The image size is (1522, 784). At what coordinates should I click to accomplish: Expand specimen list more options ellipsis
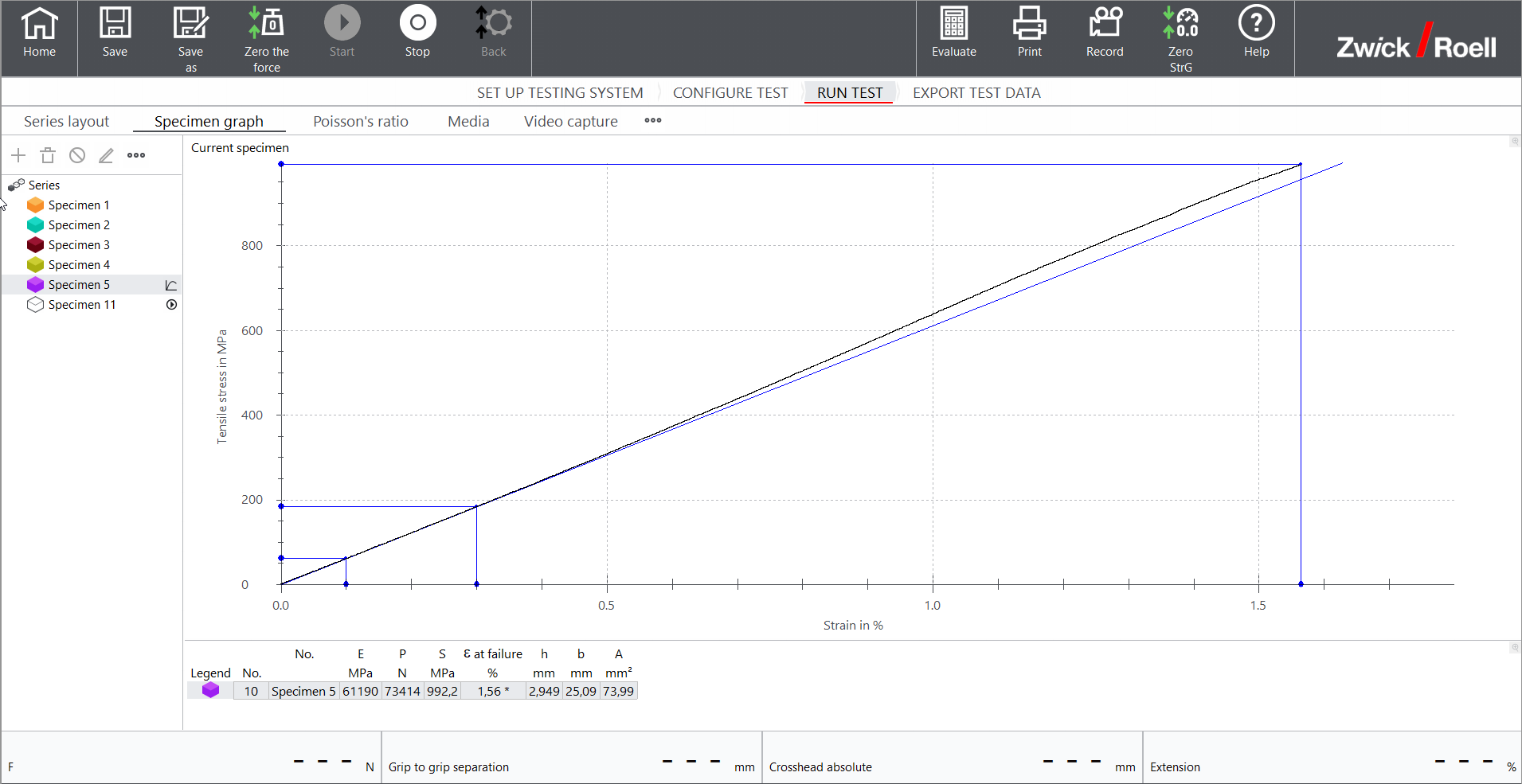coord(136,155)
